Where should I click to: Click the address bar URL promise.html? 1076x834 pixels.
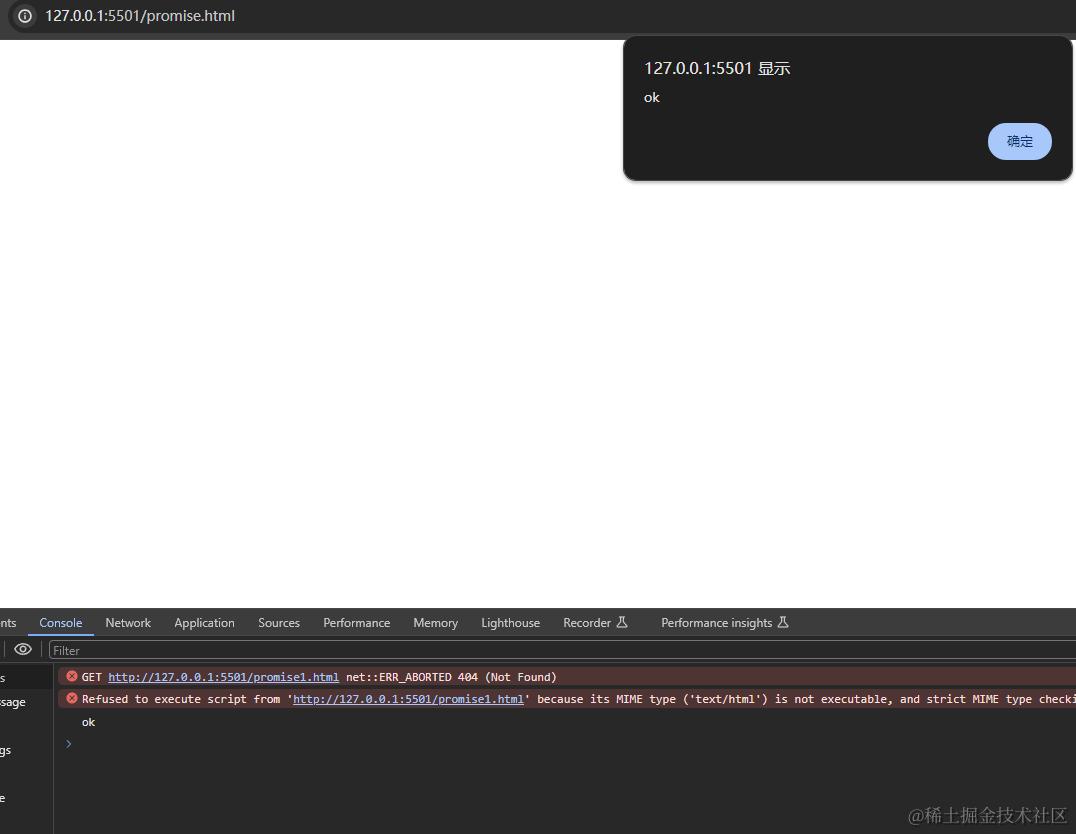(140, 16)
